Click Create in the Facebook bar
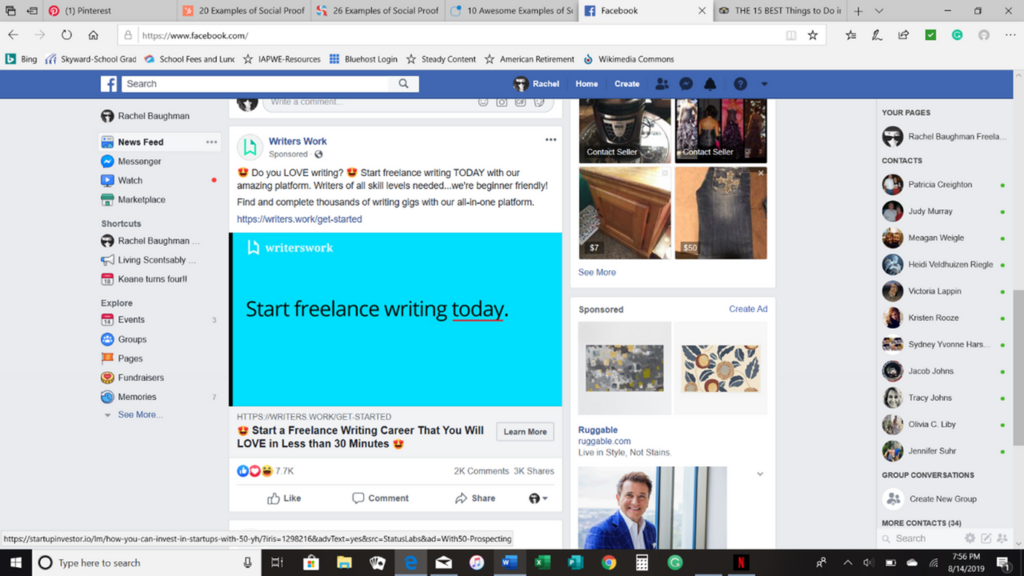The image size is (1024, 576). (627, 84)
